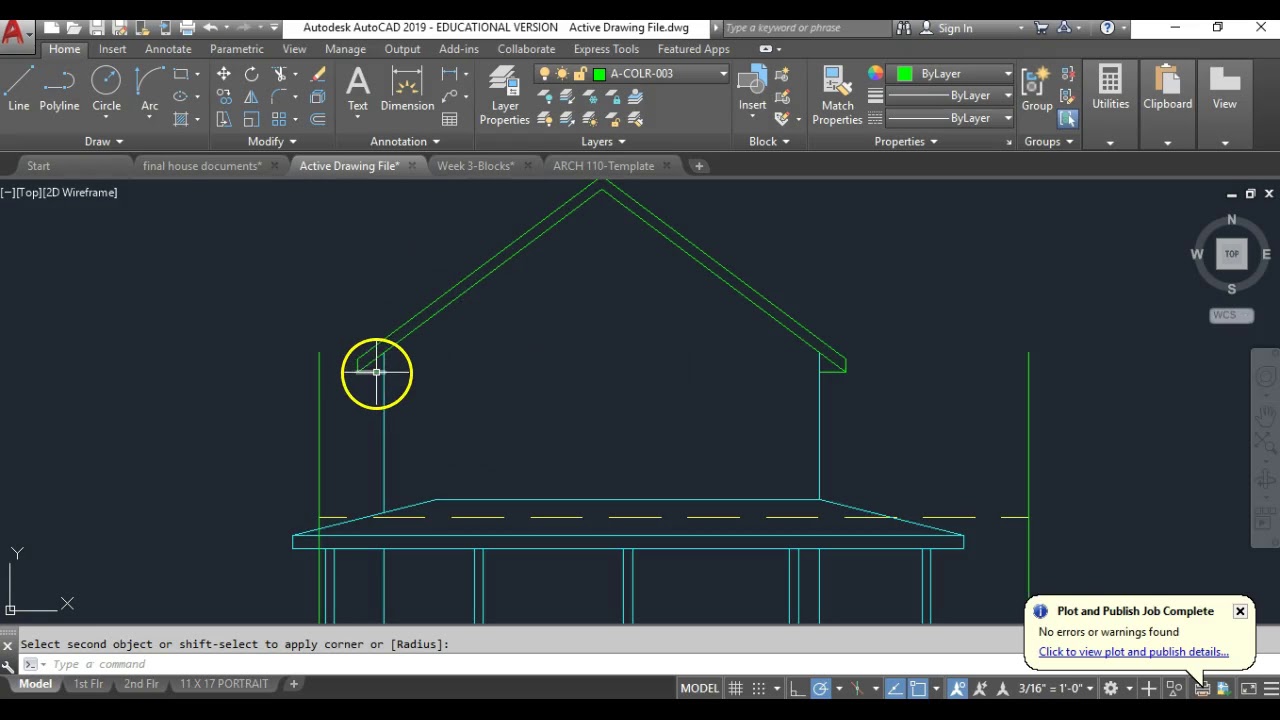The height and width of the screenshot is (720, 1280).
Task: Open the annotation scale 3/16" = 1'-0" dropdown
Action: 1056,688
